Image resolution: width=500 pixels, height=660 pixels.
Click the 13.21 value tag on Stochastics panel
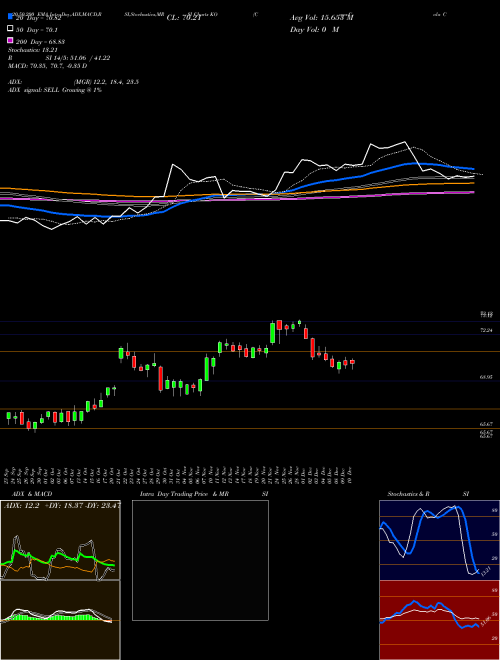486,571
